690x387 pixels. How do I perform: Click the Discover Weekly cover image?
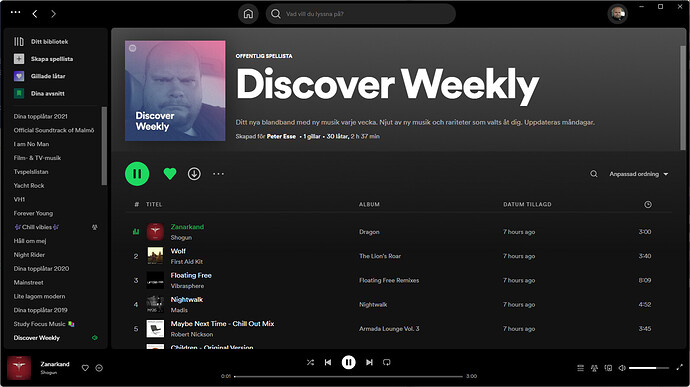pyautogui.click(x=175, y=91)
